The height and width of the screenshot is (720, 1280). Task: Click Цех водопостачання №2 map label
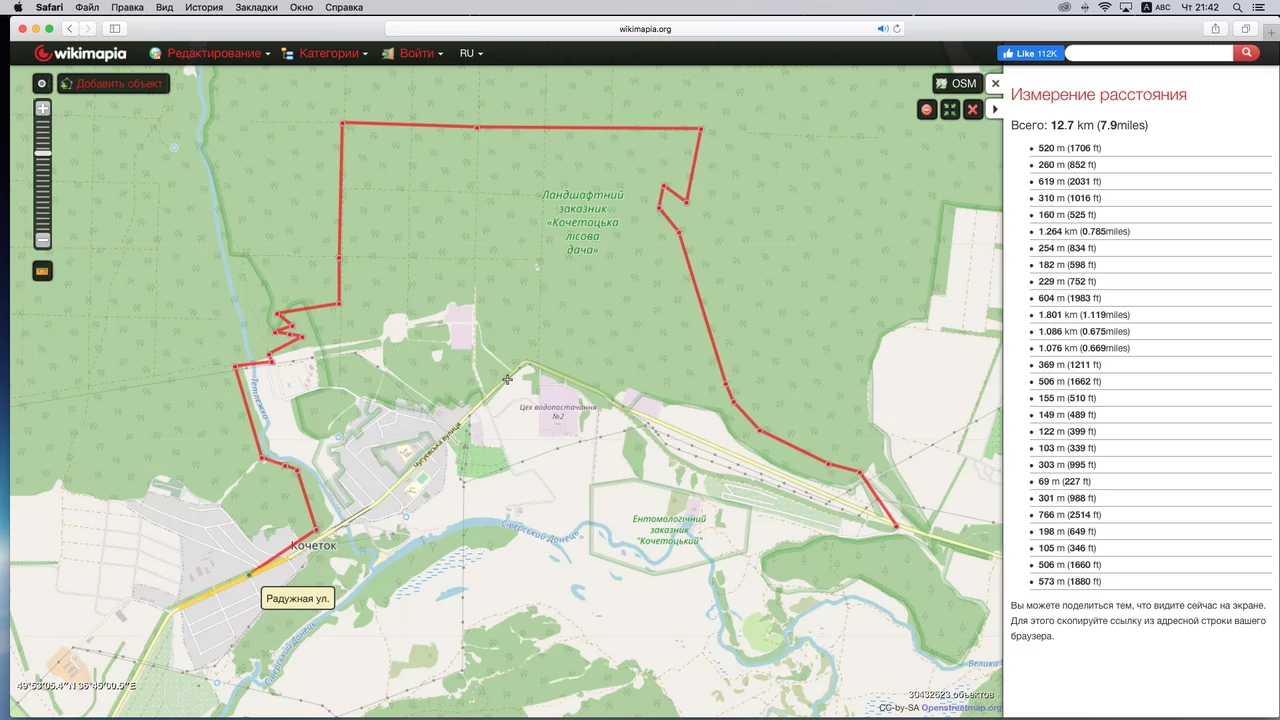click(558, 411)
